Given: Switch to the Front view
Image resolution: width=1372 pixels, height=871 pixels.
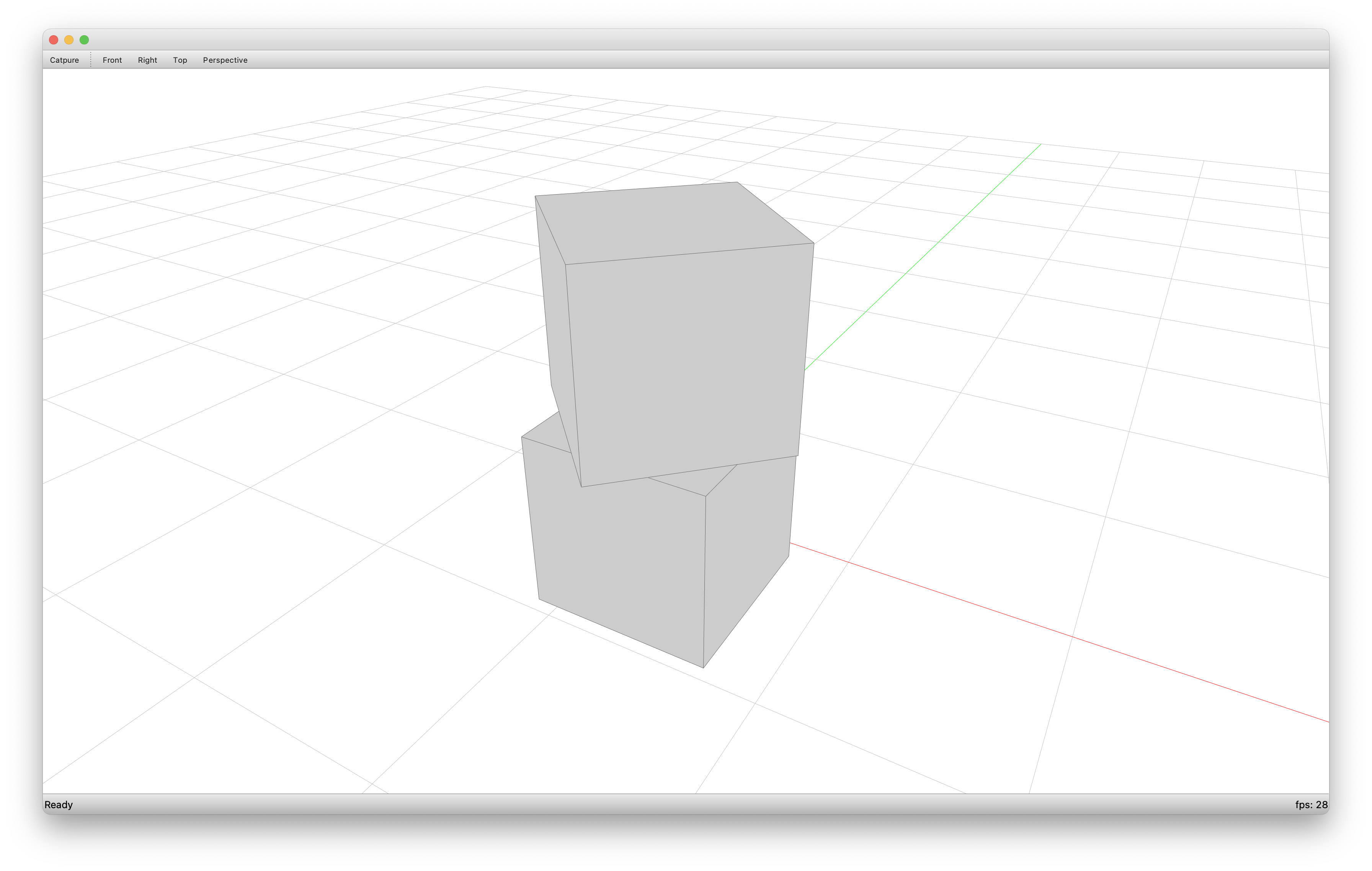Looking at the screenshot, I should pyautogui.click(x=112, y=60).
